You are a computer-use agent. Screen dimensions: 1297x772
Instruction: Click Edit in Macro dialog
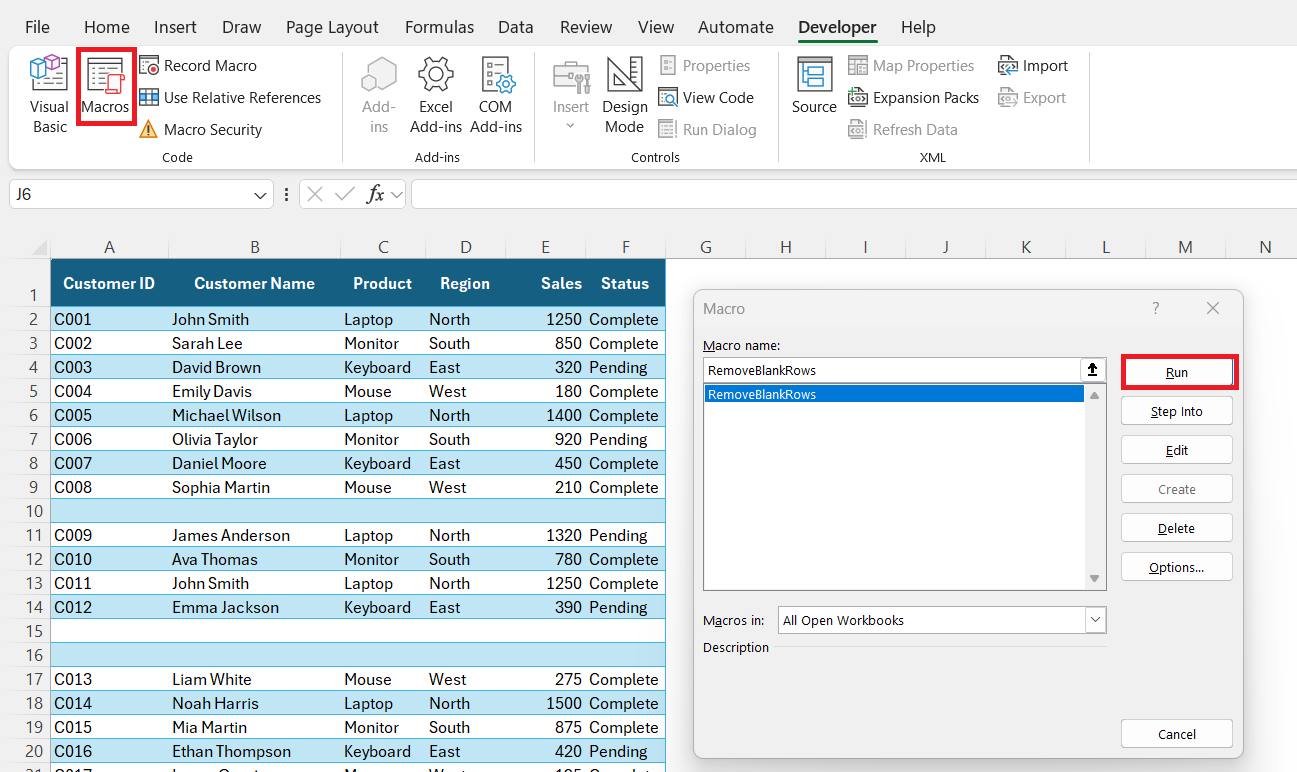point(1177,450)
